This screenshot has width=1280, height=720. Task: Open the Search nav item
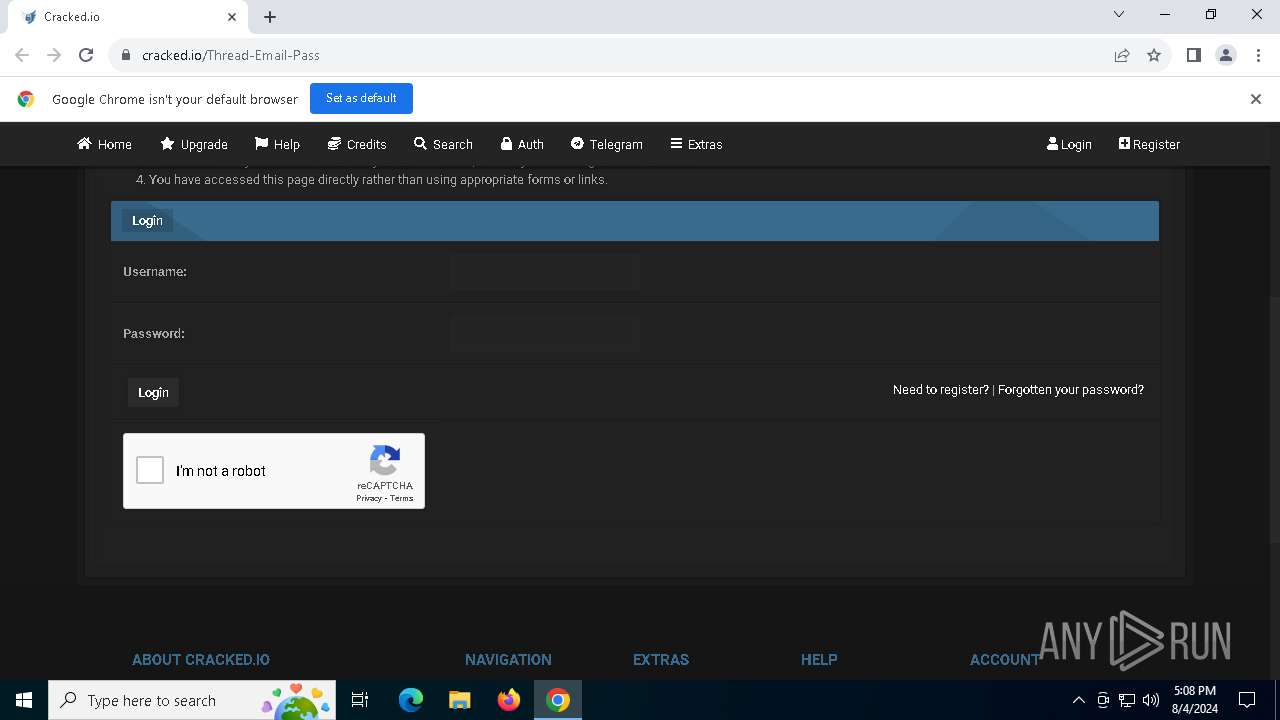443,144
